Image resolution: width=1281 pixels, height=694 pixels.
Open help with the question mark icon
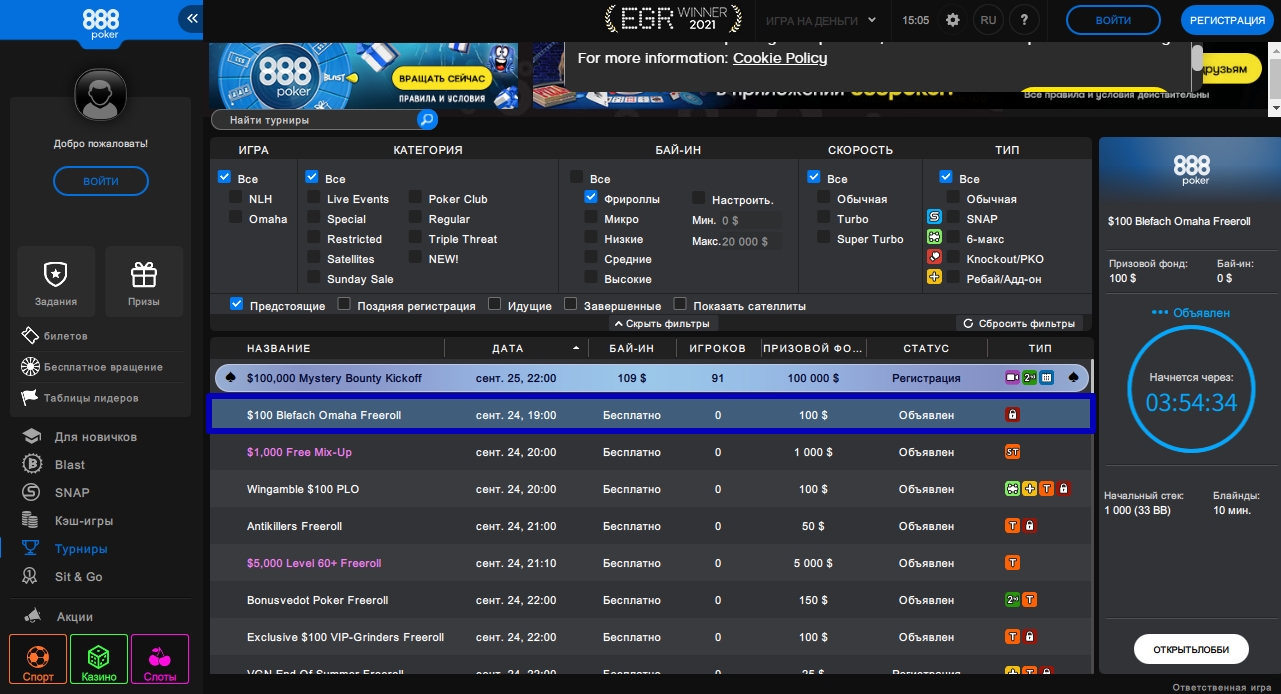[1024, 20]
